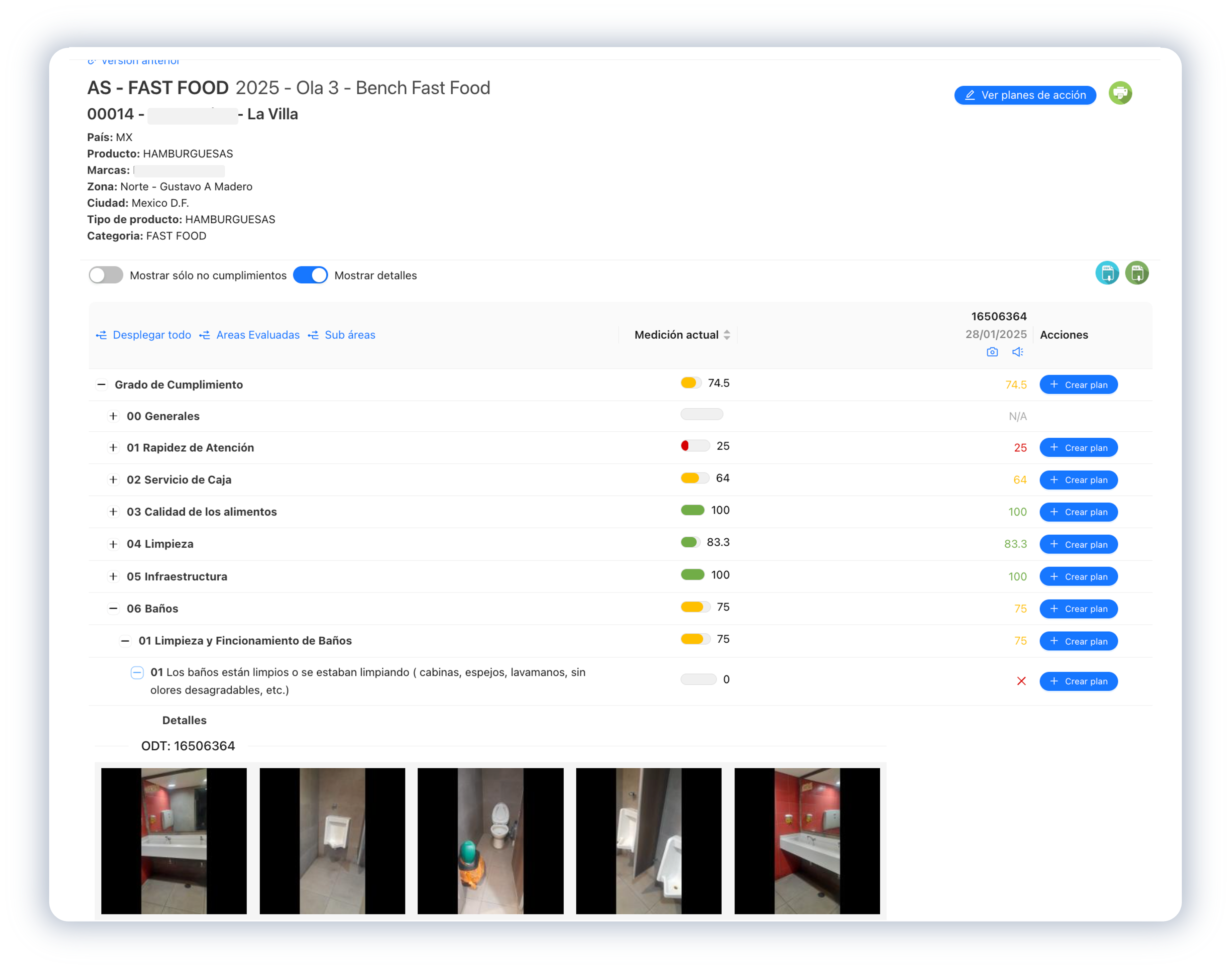1232x970 pixels.
Task: Collapse the baños están limpios question details
Action: click(137, 672)
